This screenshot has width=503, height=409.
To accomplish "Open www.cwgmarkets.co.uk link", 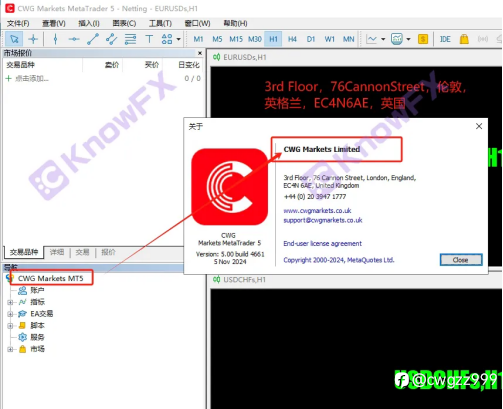I will [317, 211].
